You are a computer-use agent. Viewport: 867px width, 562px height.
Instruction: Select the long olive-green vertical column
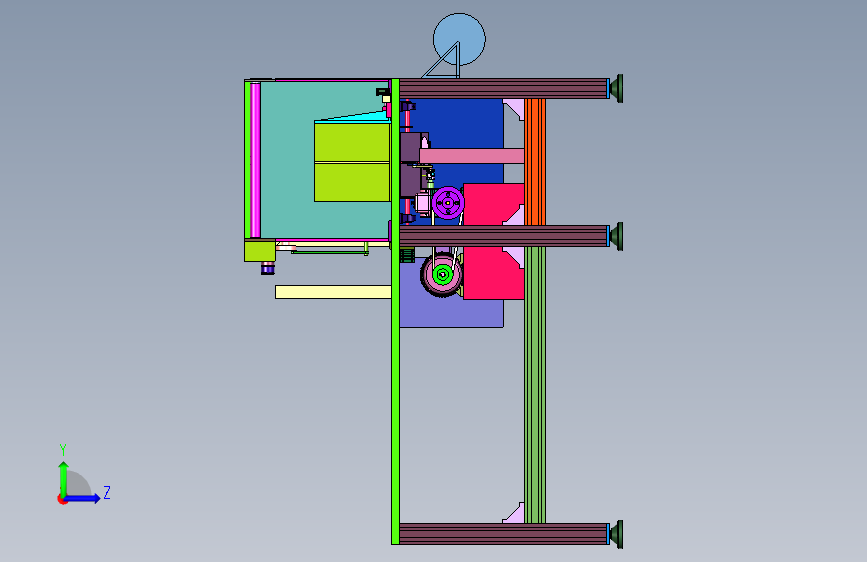tap(535, 385)
